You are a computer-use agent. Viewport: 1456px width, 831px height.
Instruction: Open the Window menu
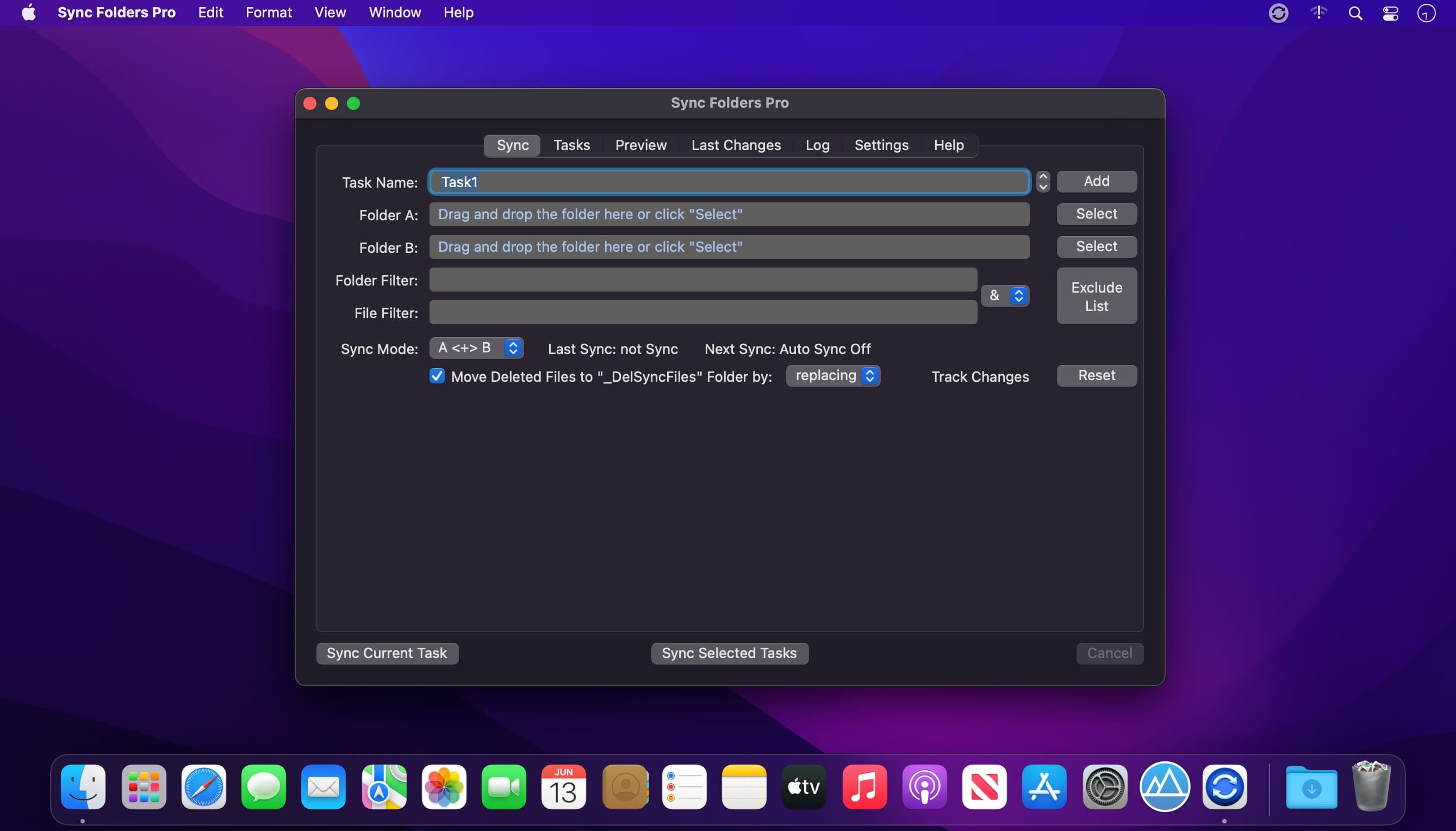pyautogui.click(x=394, y=13)
